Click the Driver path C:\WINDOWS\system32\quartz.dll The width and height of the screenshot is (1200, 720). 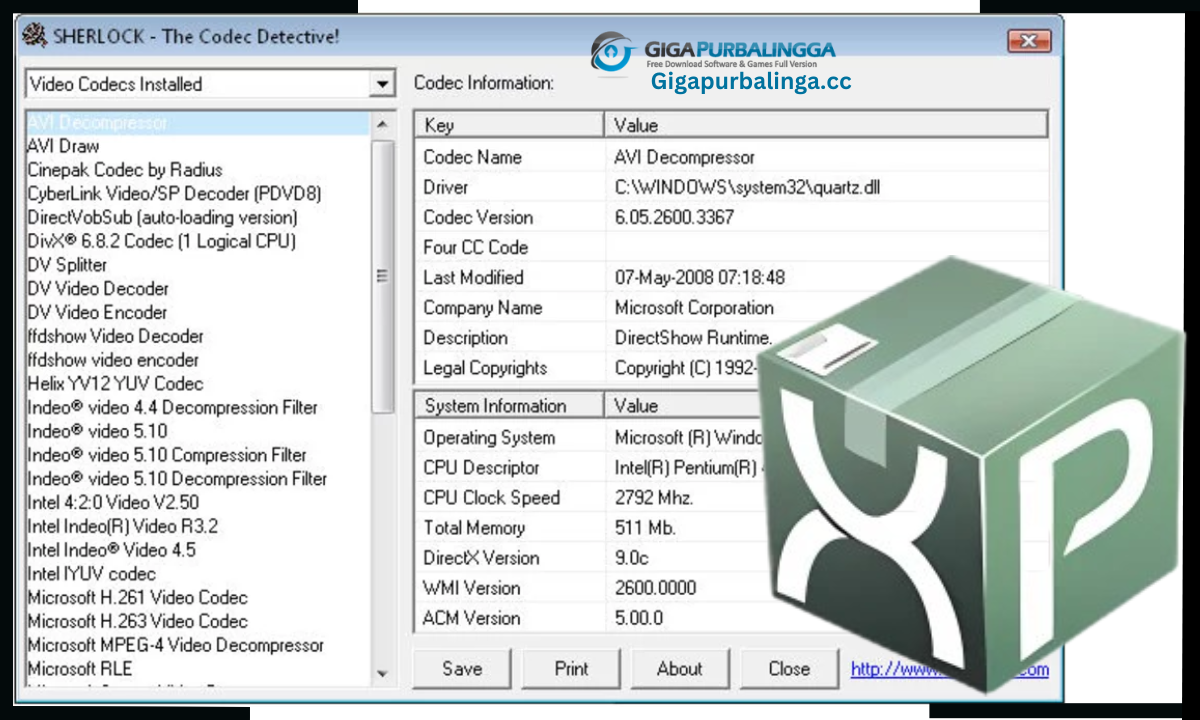tap(747, 187)
